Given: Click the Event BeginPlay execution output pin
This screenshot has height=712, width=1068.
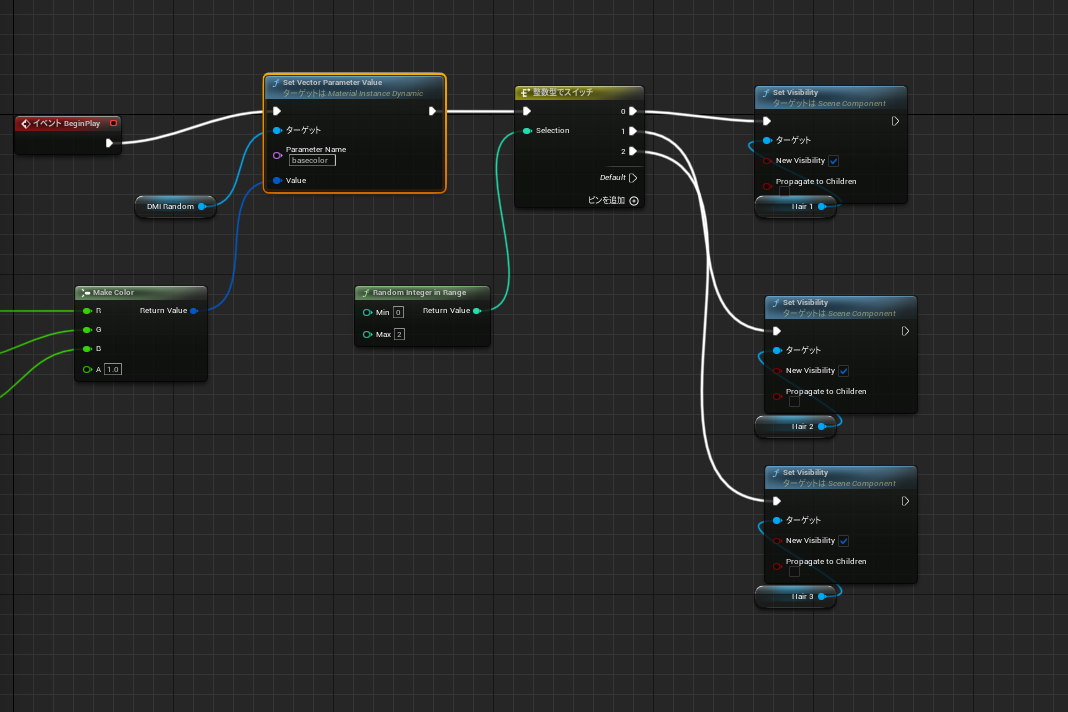Looking at the screenshot, I should pyautogui.click(x=110, y=143).
